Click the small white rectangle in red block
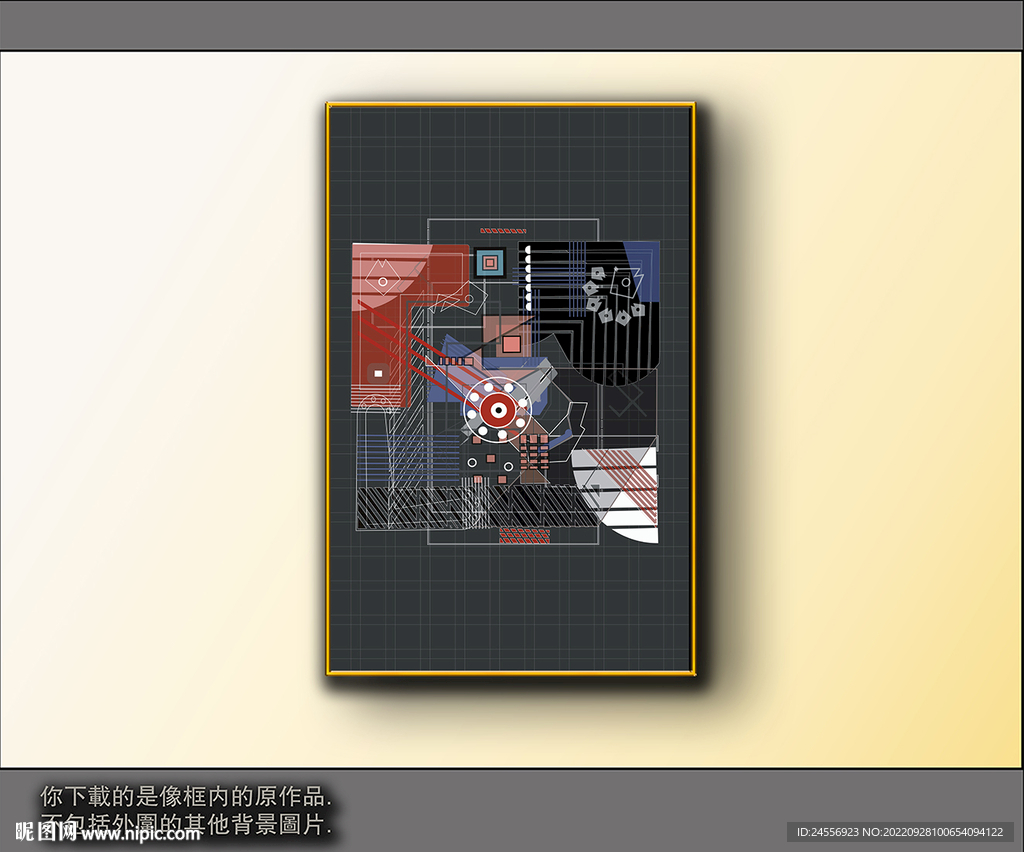The width and height of the screenshot is (1024, 852). (x=378, y=374)
